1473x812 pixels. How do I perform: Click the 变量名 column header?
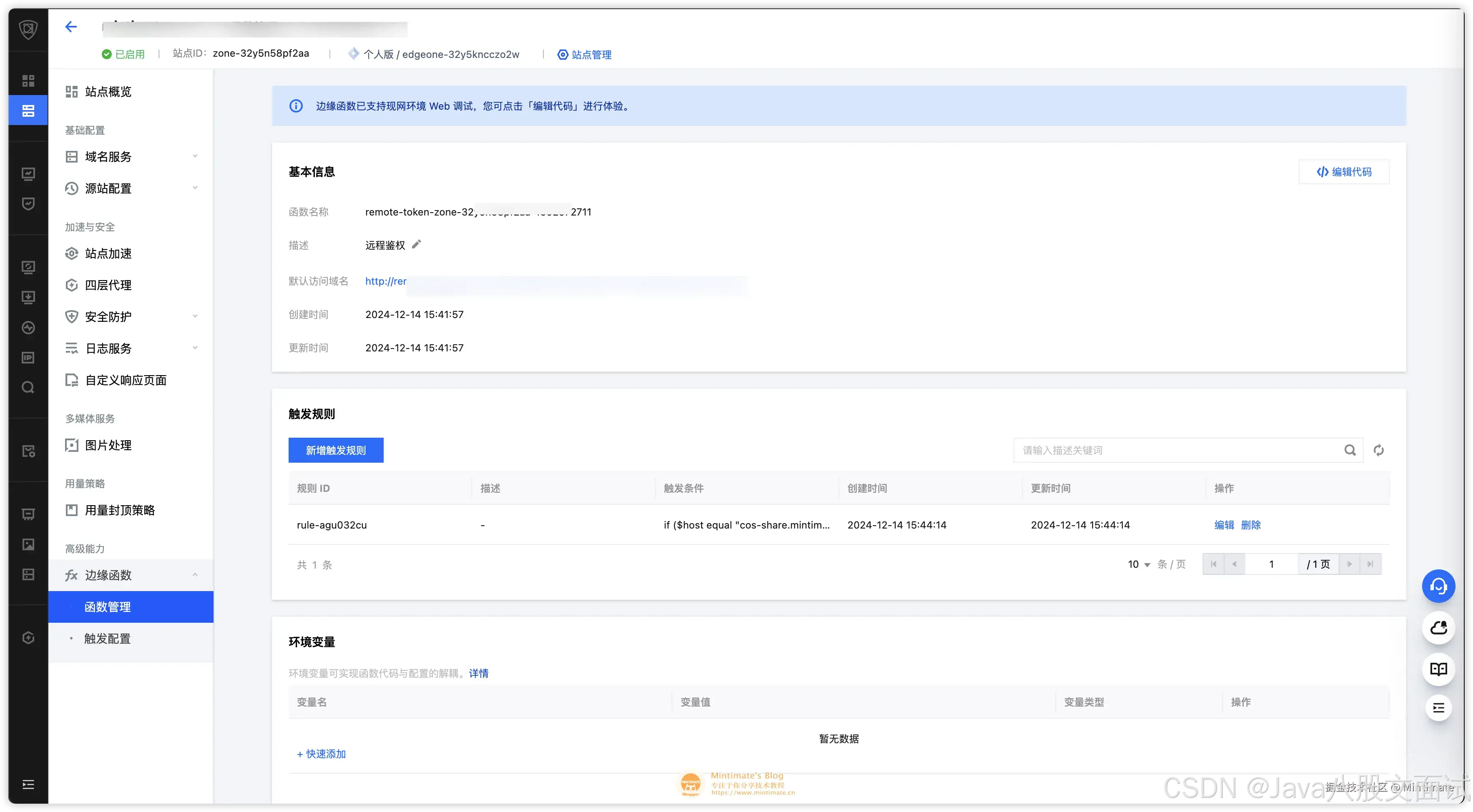pyautogui.click(x=312, y=702)
